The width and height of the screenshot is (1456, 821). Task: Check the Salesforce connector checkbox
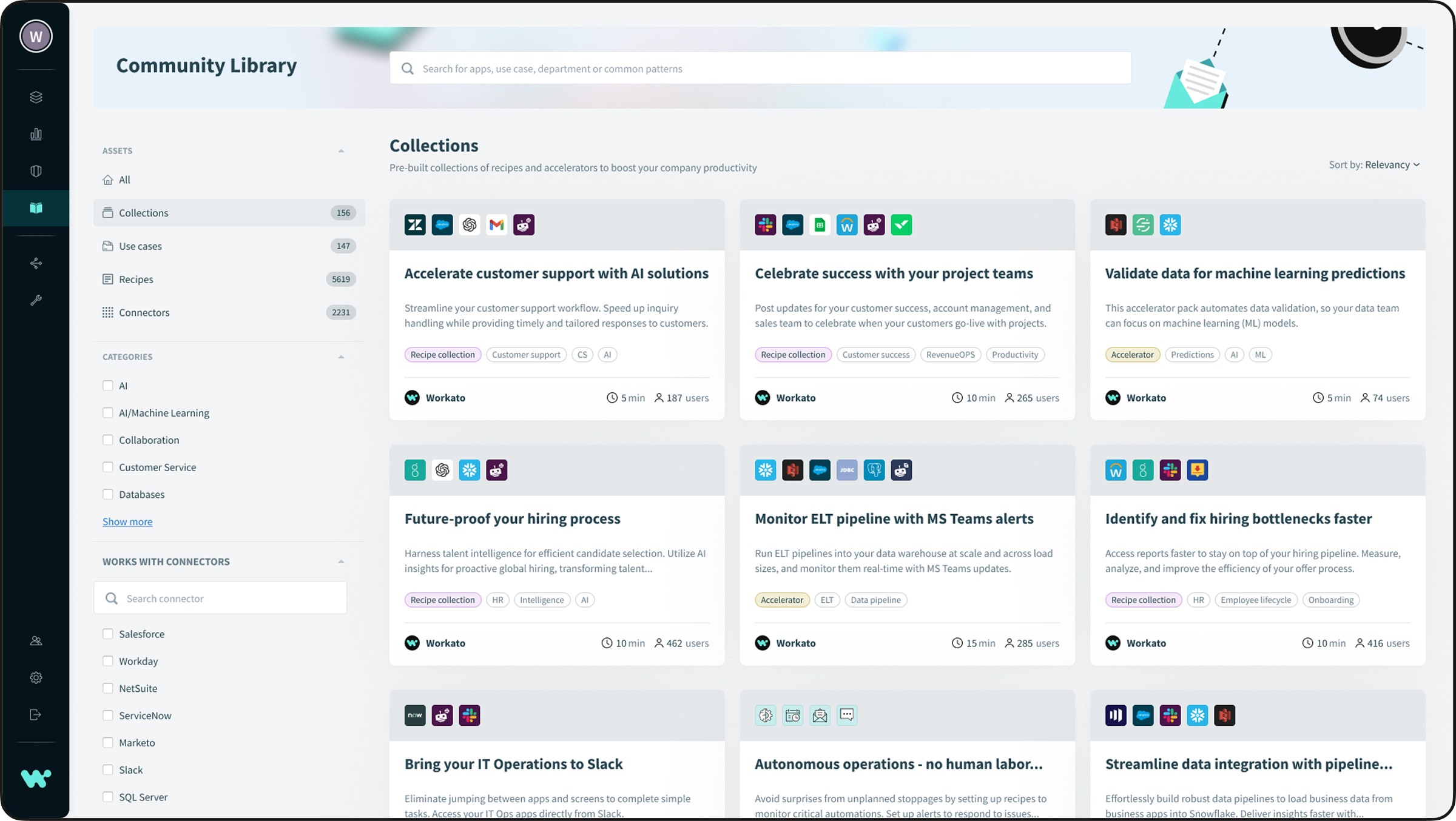(108, 634)
